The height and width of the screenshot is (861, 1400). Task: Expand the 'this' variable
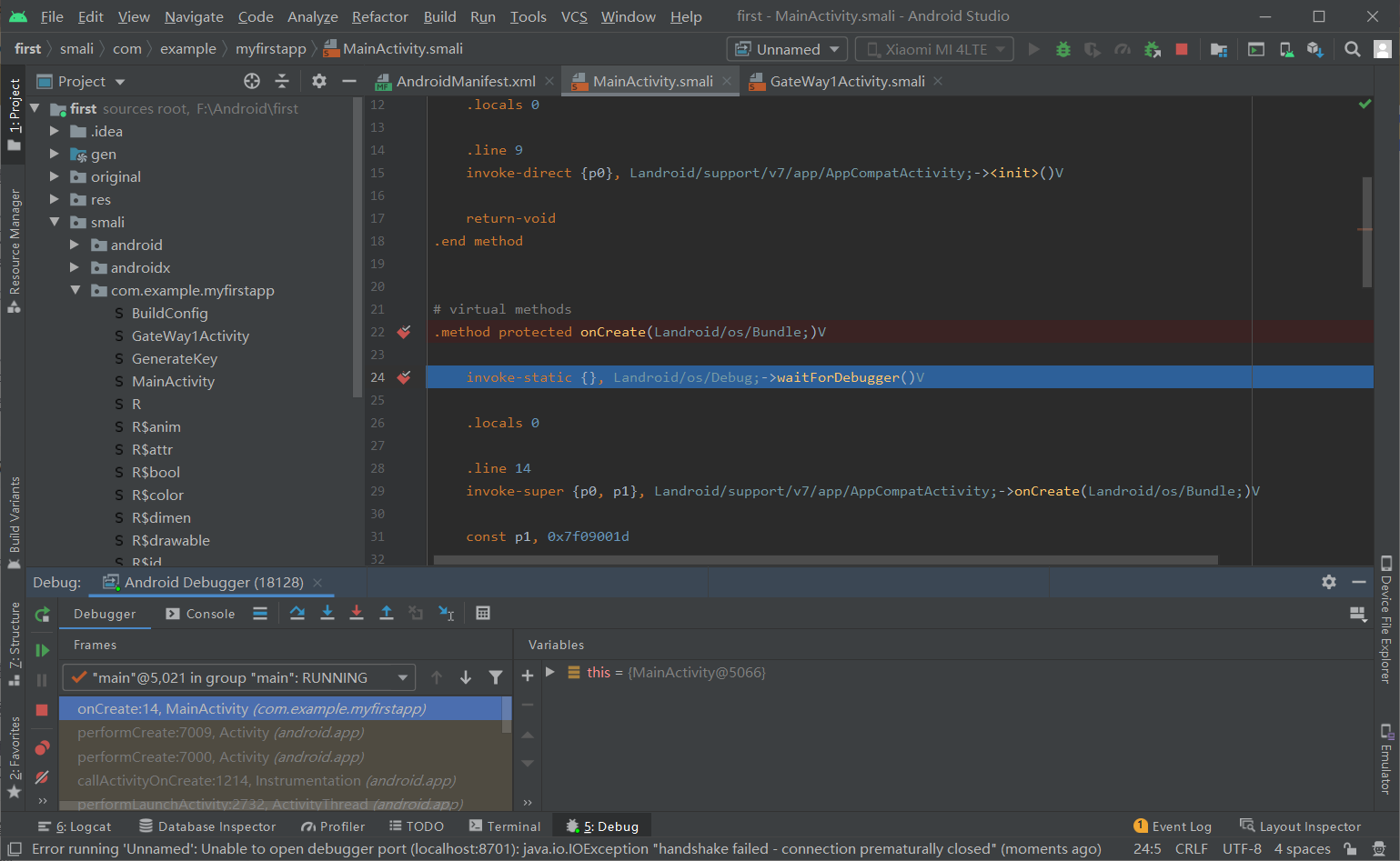550,672
